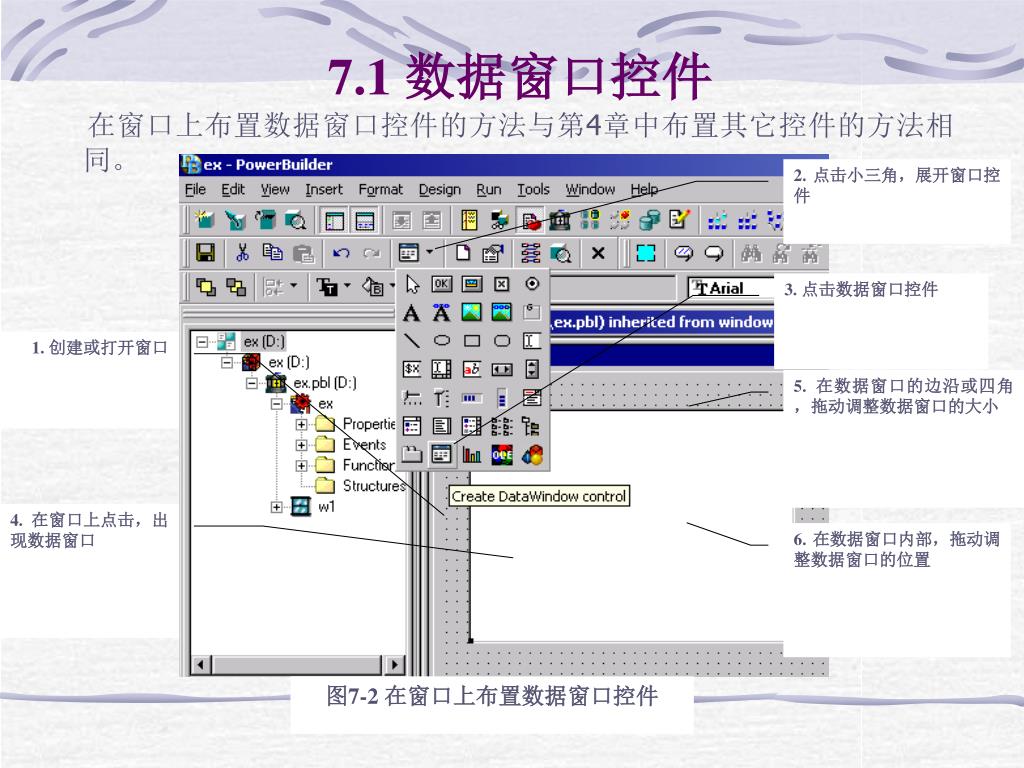The image size is (1024, 768).
Task: Select the pointer arrow in palette
Action: click(412, 284)
